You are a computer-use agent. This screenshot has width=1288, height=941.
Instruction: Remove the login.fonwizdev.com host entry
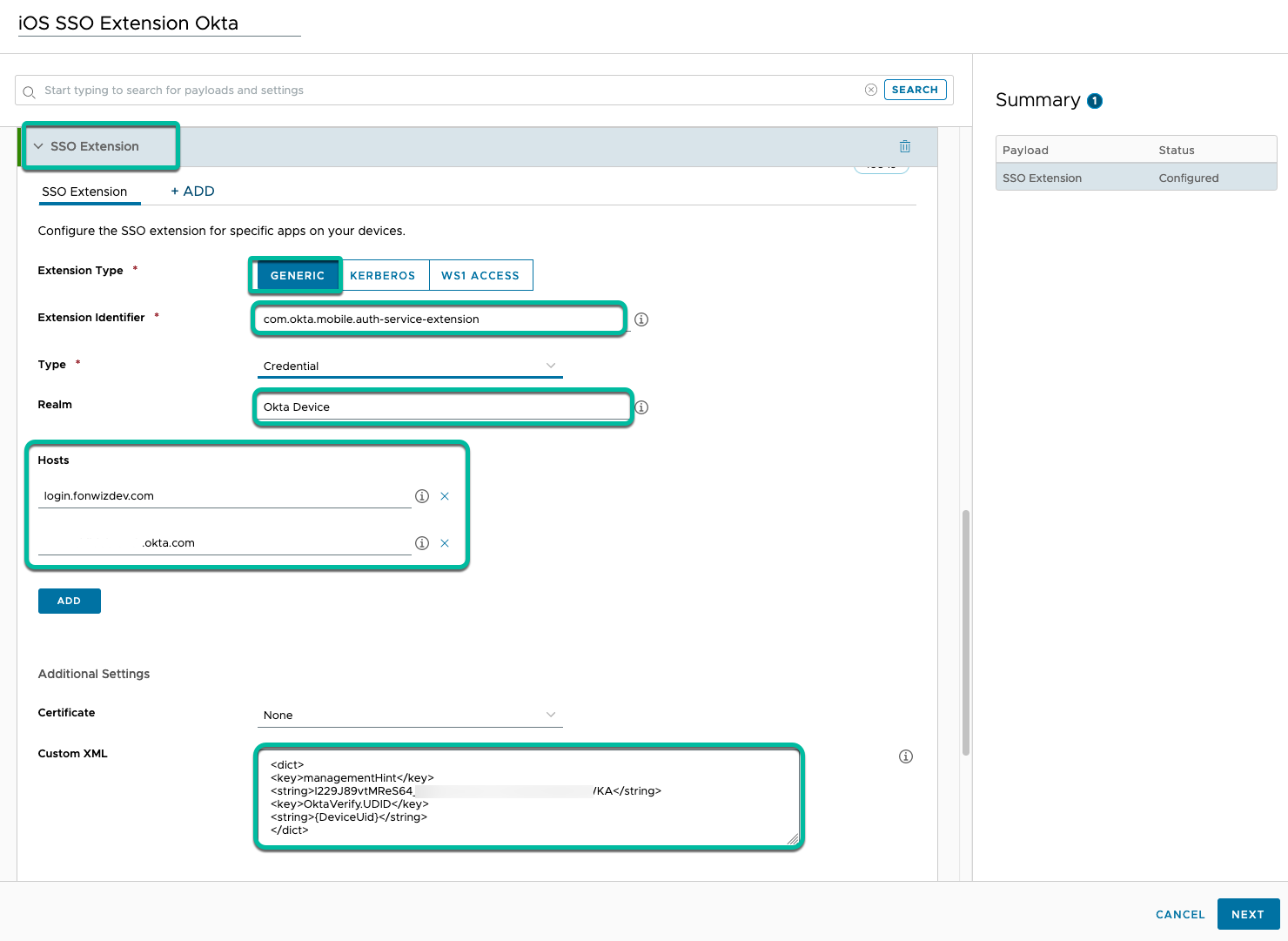(x=445, y=496)
